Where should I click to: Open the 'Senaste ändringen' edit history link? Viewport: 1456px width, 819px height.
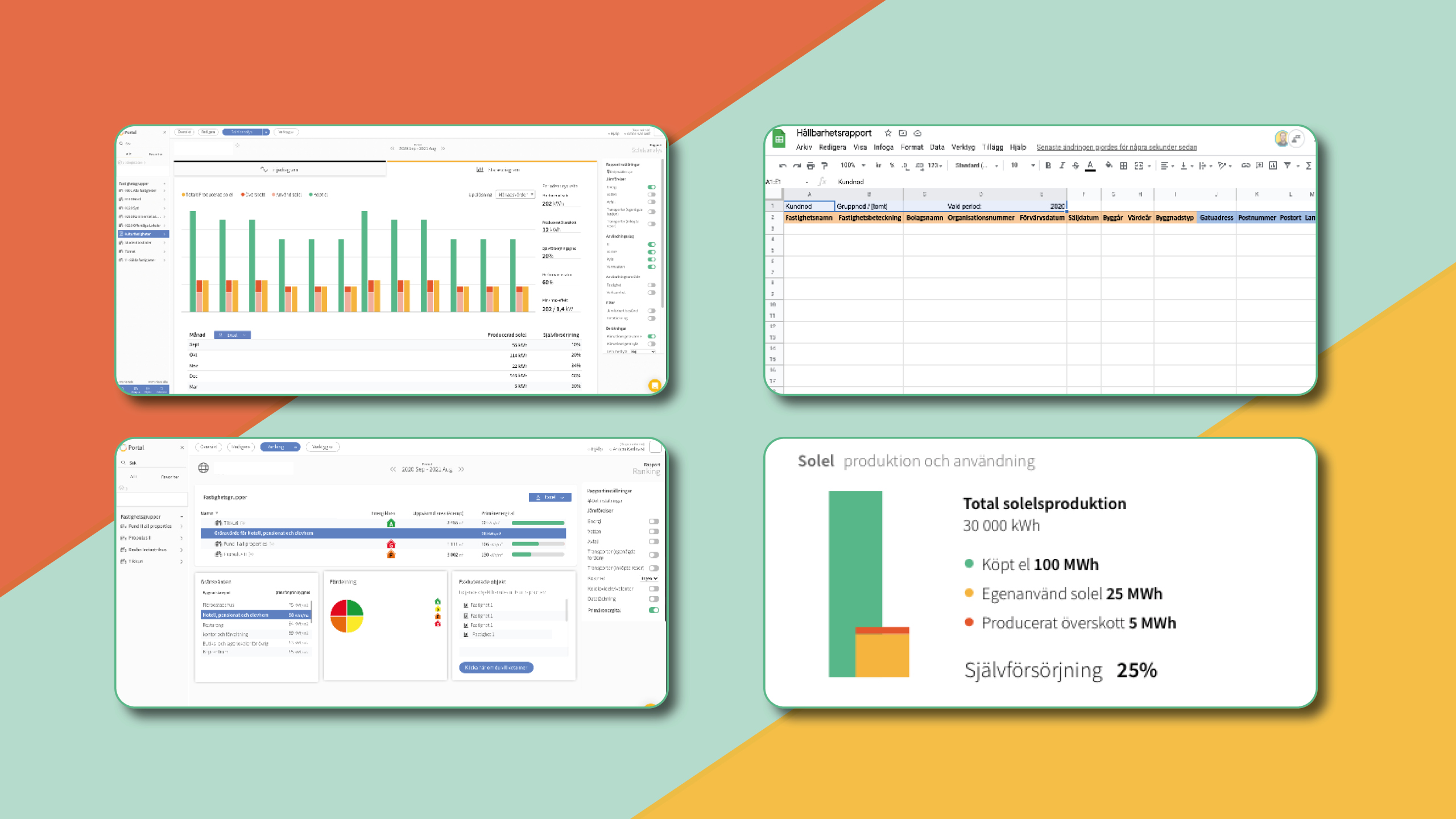pos(1116,147)
